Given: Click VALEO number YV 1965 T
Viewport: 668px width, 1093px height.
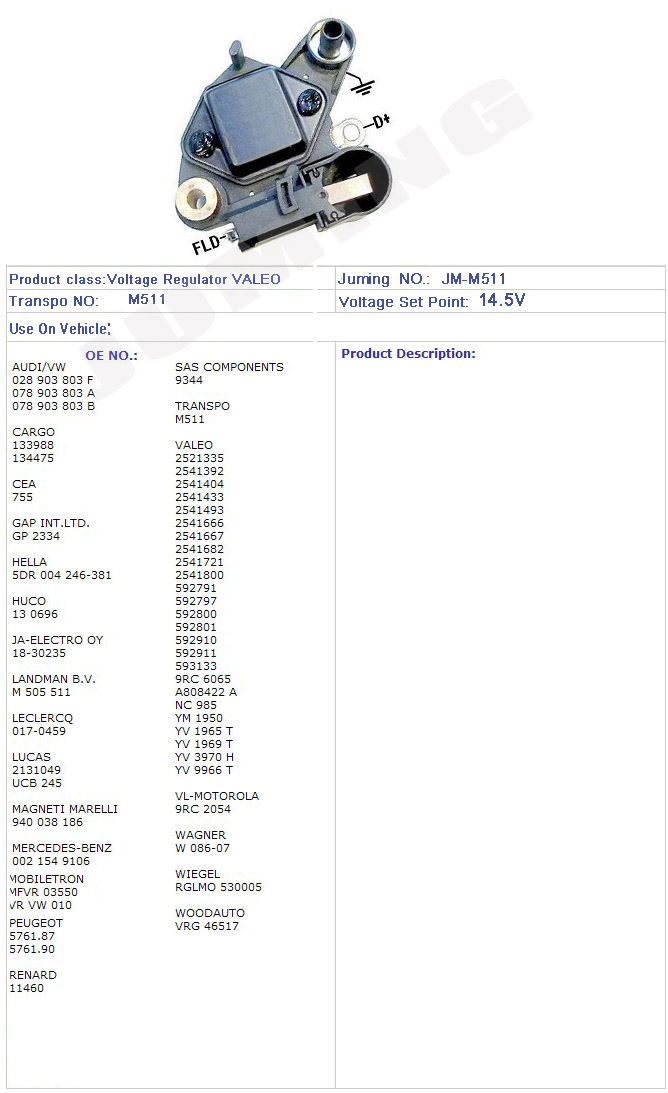Looking at the screenshot, I should click(x=204, y=731).
